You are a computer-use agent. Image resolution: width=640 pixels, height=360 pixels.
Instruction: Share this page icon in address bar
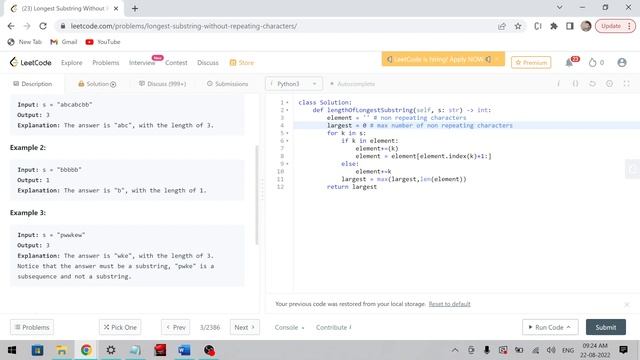[x=502, y=26]
